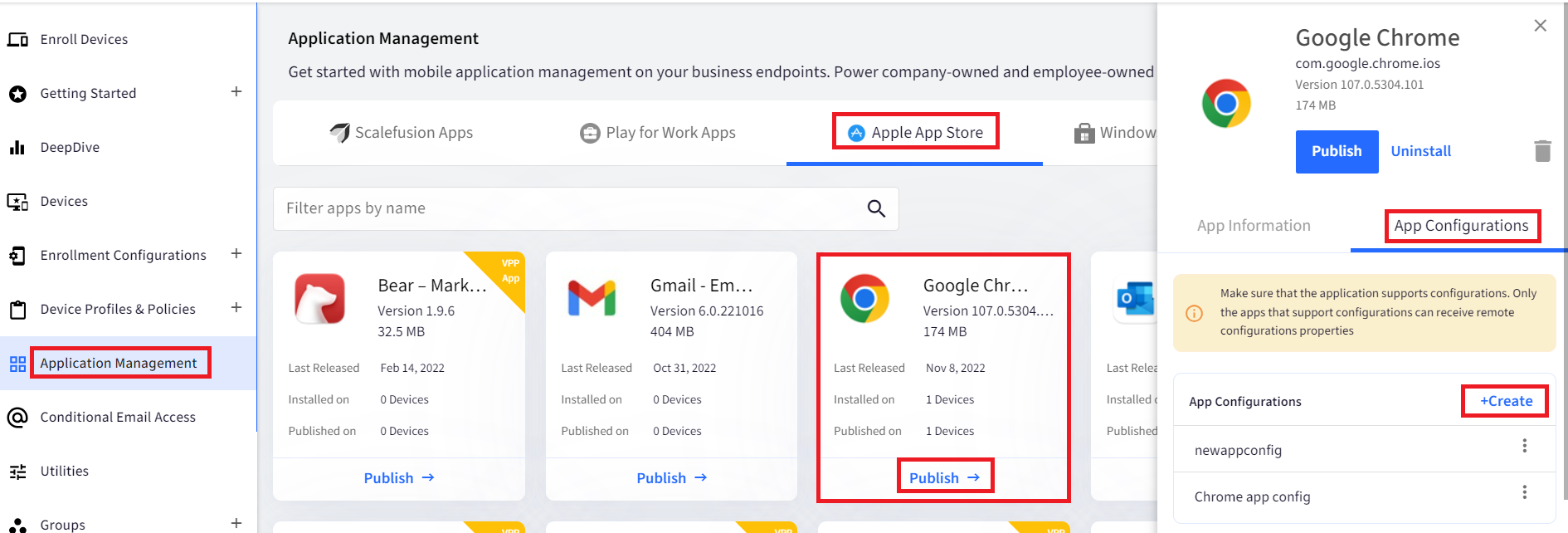Select the Chrome app config row
The height and width of the screenshot is (533, 1568).
1364,496
